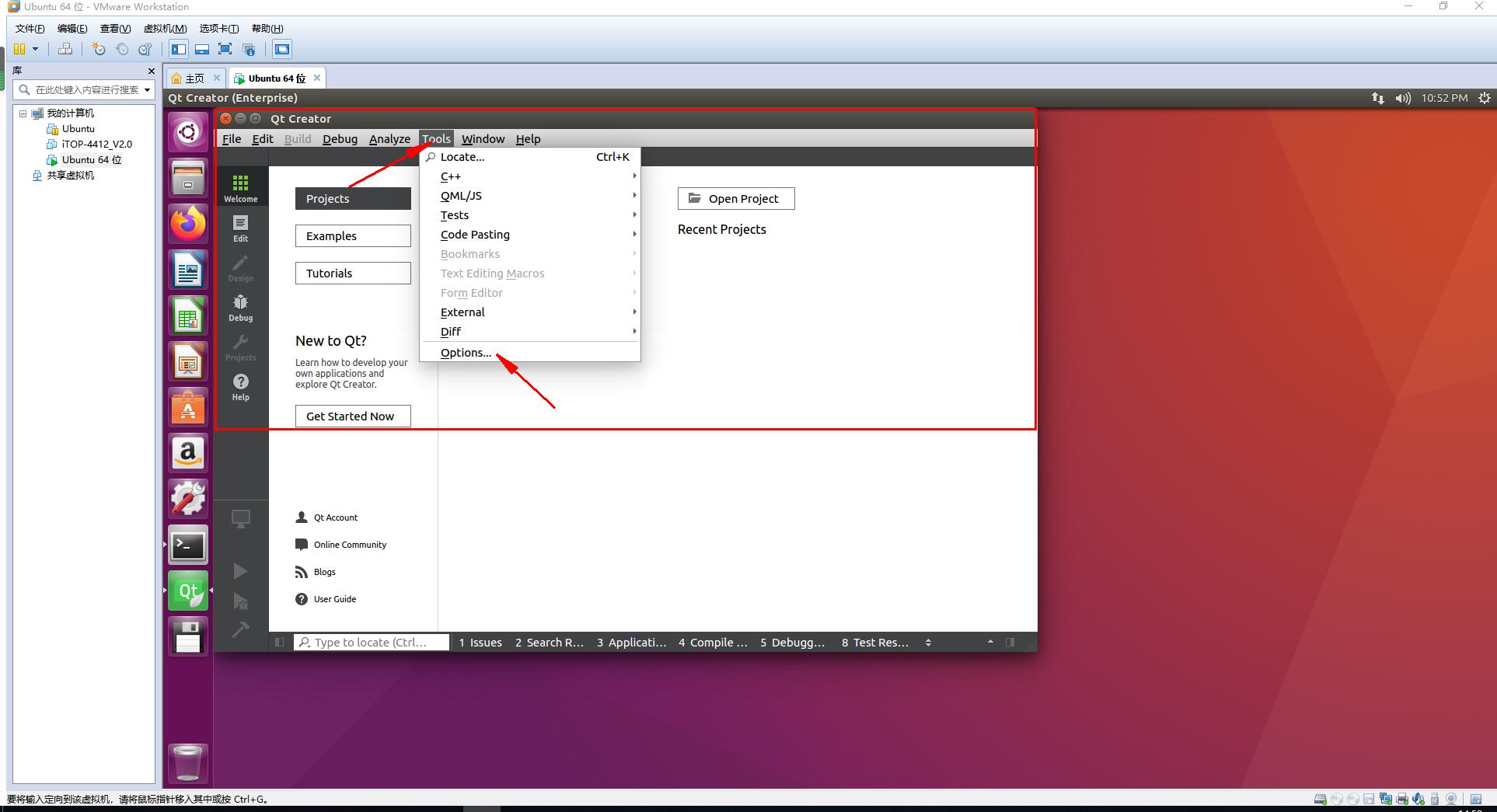Open Debug mode in Qt Creator sidebar
Image resolution: width=1497 pixels, height=812 pixels.
pos(240,308)
